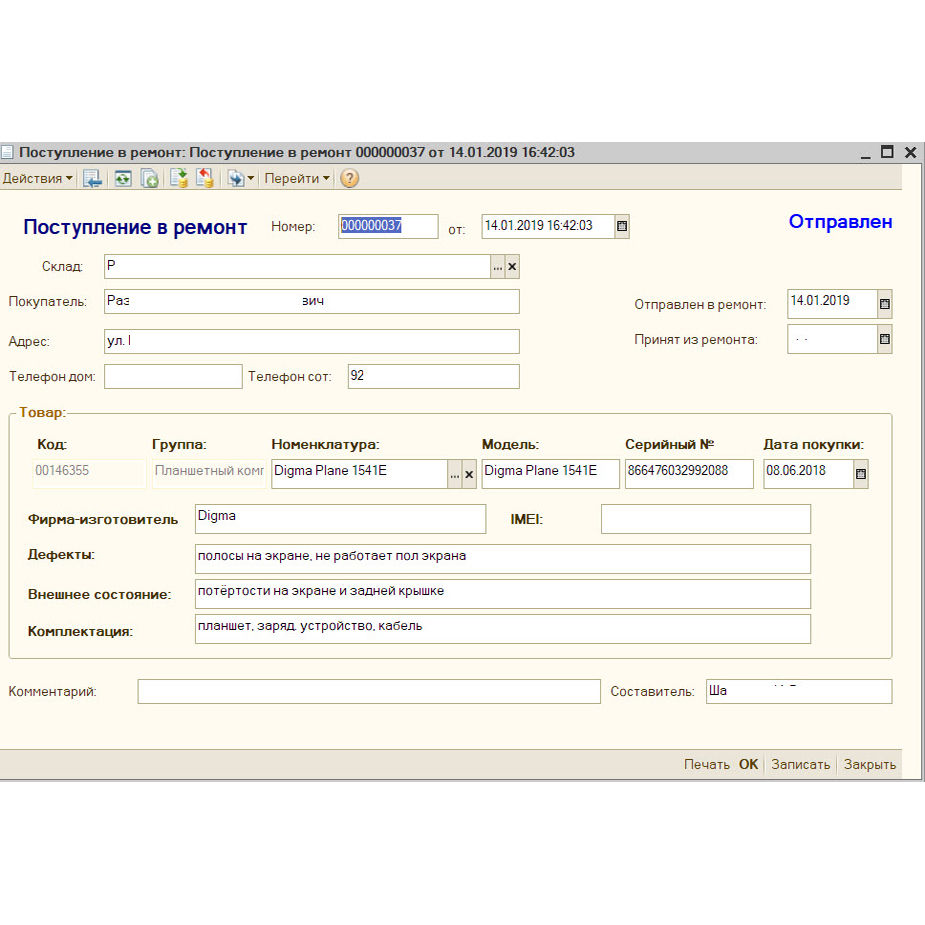Viewport: 925px width, 925px height.
Task: Open the Перейти menu
Action: coord(297,178)
